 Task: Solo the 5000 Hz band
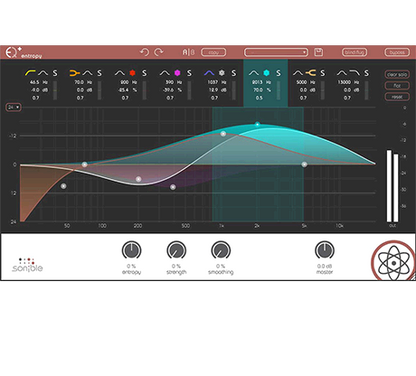(323, 73)
